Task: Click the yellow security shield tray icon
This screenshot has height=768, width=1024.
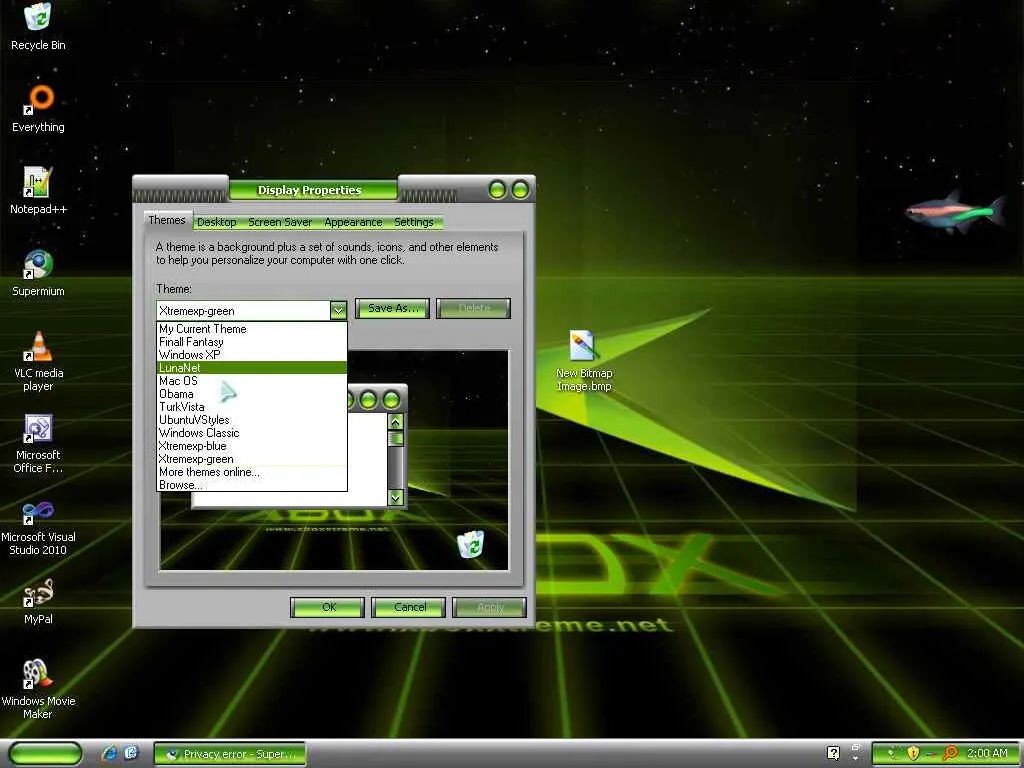Action: [x=913, y=753]
